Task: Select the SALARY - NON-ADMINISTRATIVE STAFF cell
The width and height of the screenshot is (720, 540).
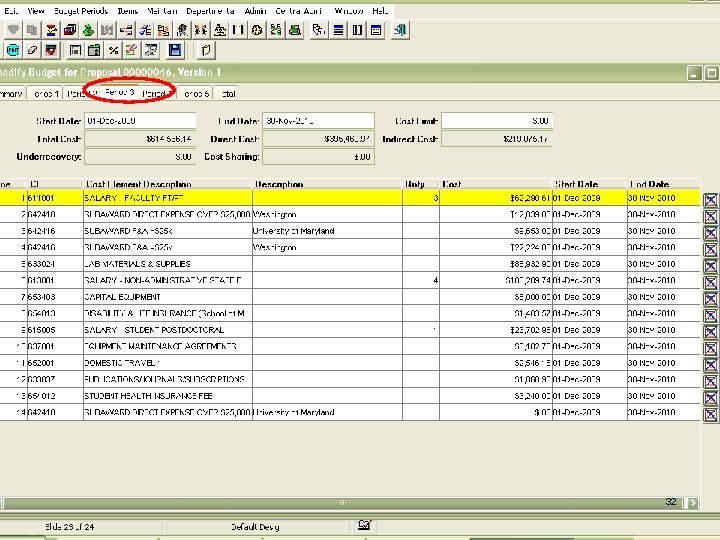Action: [168, 281]
